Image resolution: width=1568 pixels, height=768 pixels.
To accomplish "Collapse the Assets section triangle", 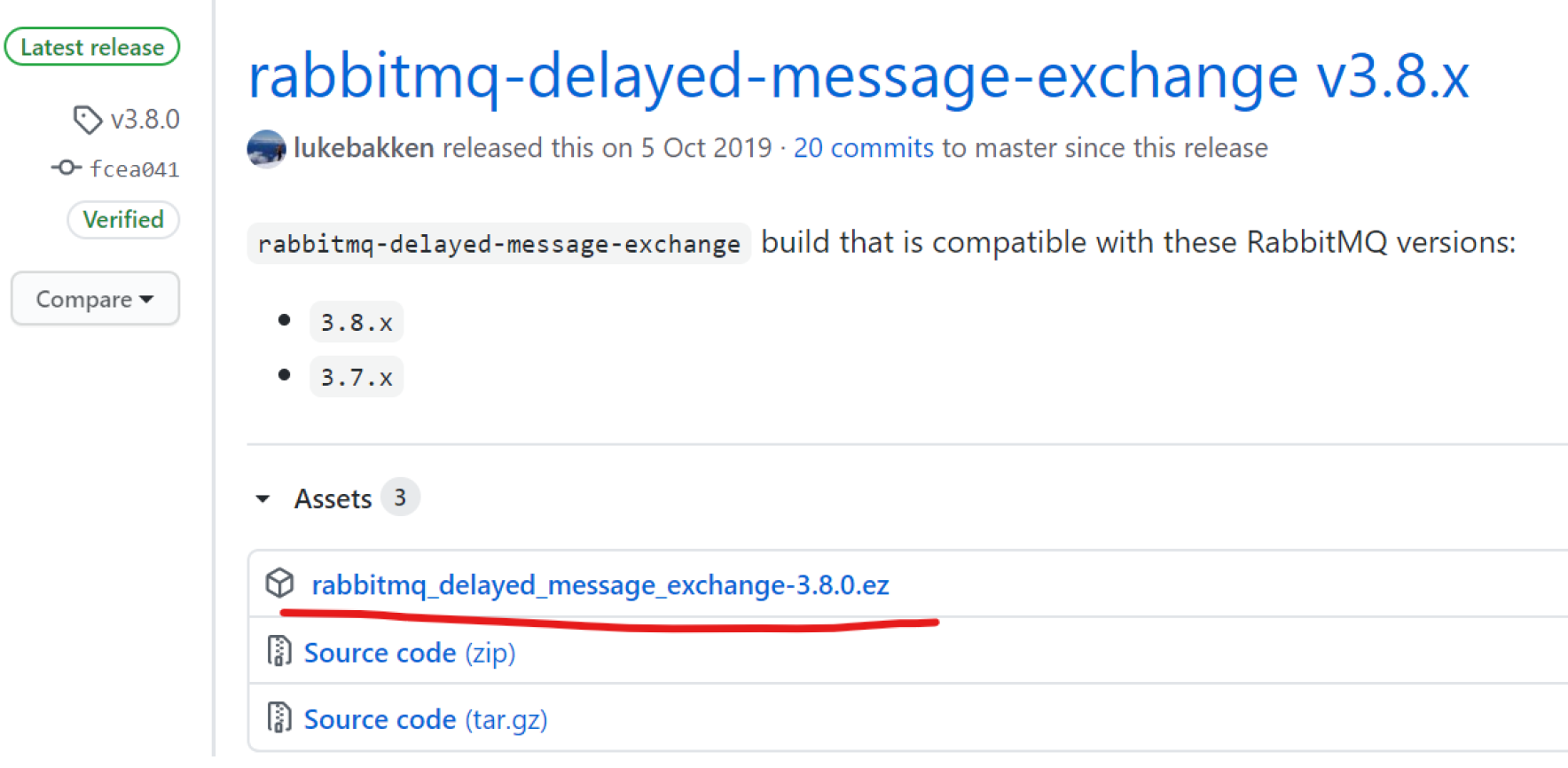I will point(263,499).
